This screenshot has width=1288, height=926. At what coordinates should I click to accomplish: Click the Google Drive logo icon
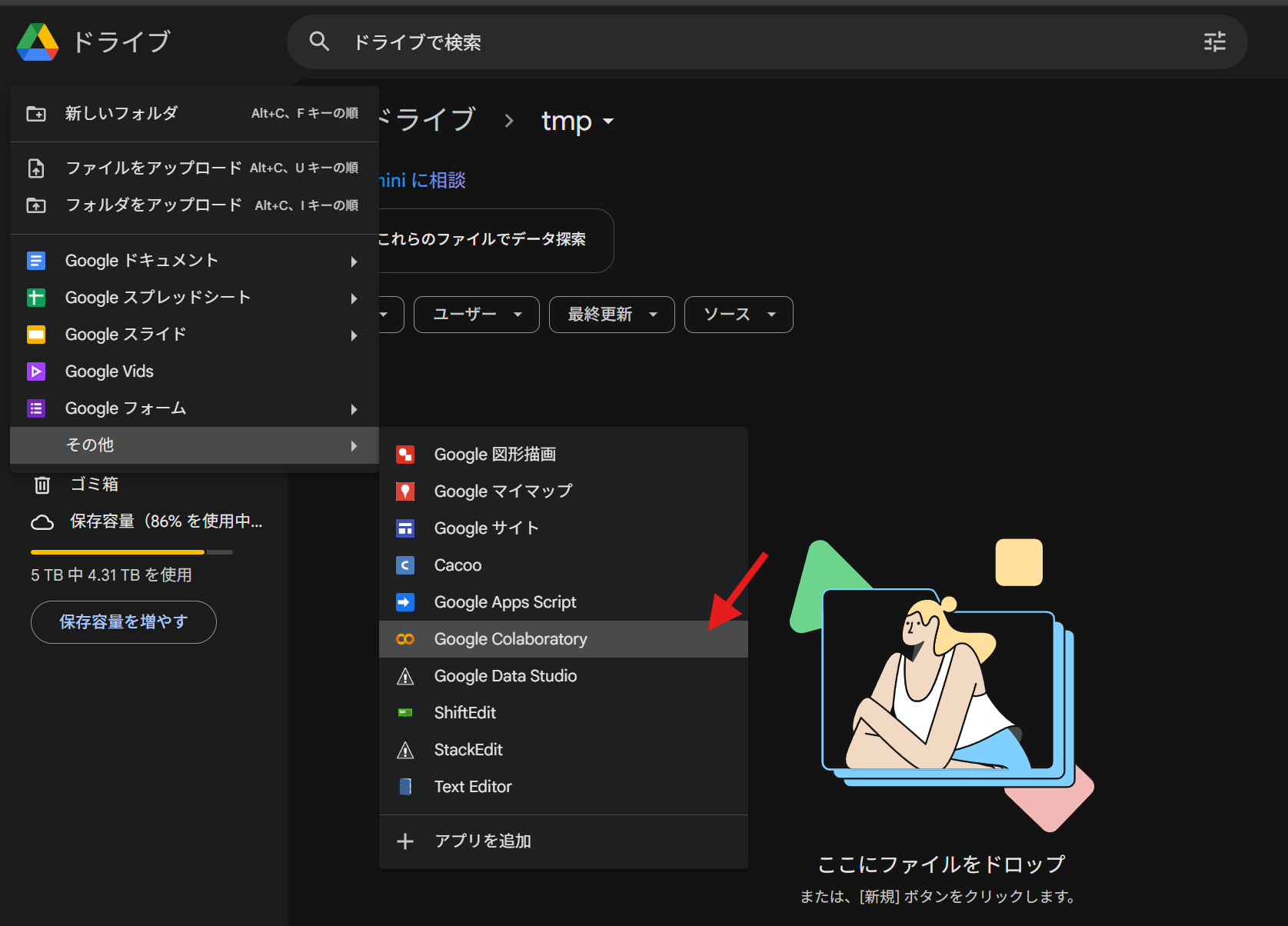[x=38, y=42]
